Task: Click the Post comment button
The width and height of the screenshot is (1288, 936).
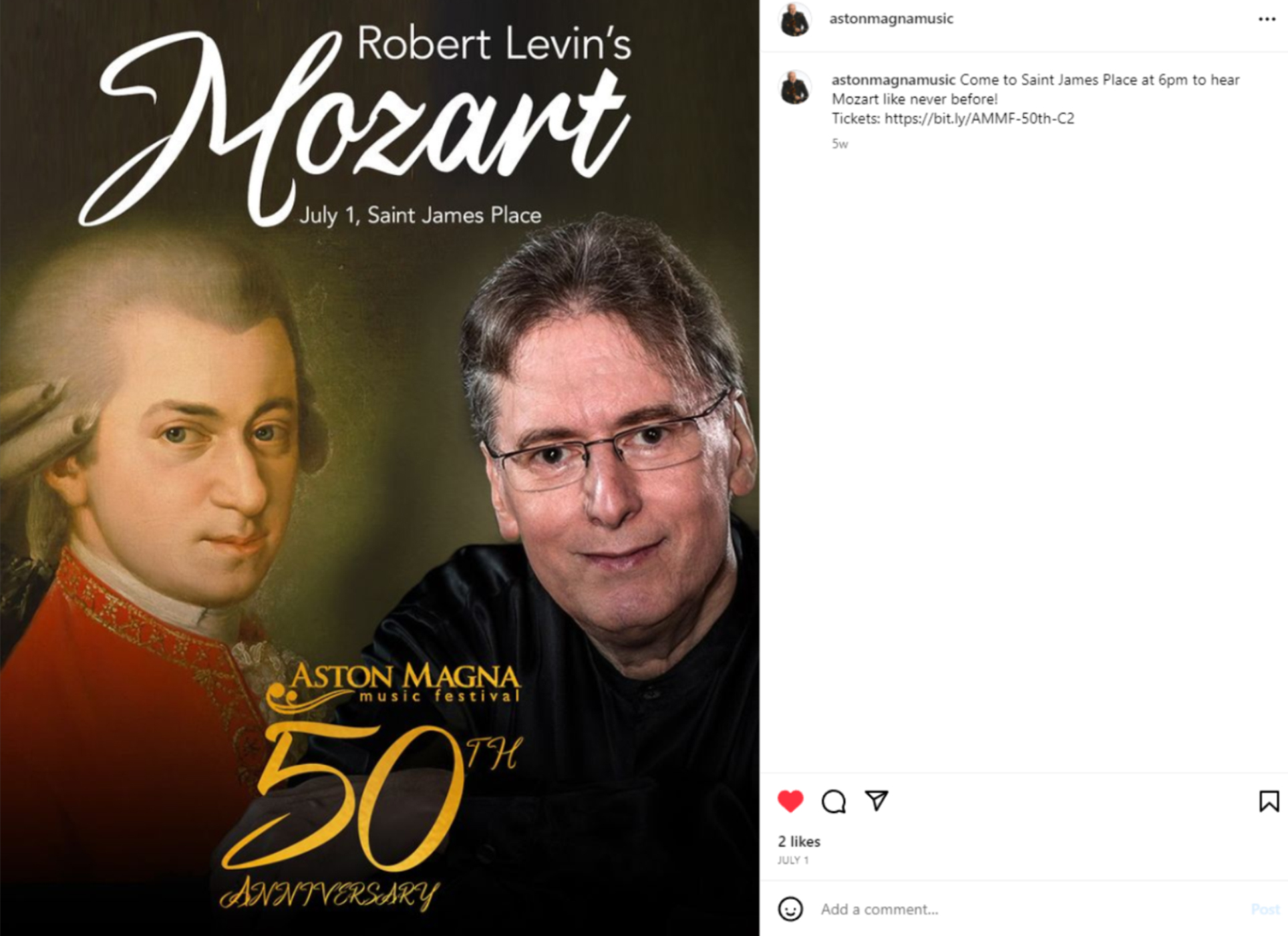Action: pyautogui.click(x=1265, y=909)
